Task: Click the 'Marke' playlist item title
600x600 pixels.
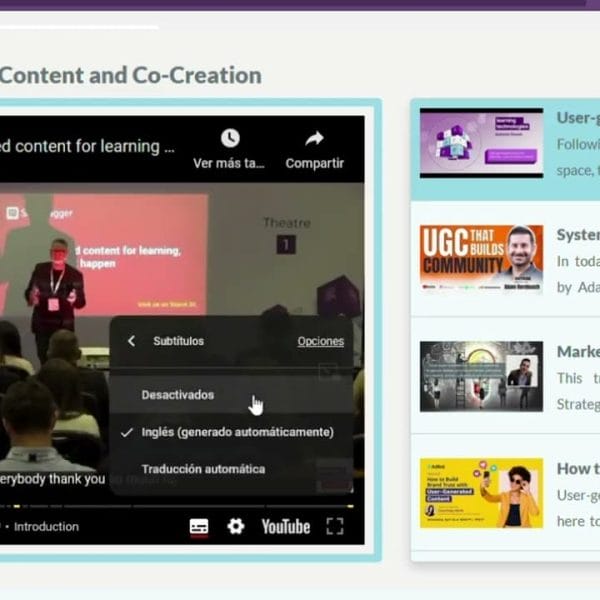Action: [x=578, y=352]
